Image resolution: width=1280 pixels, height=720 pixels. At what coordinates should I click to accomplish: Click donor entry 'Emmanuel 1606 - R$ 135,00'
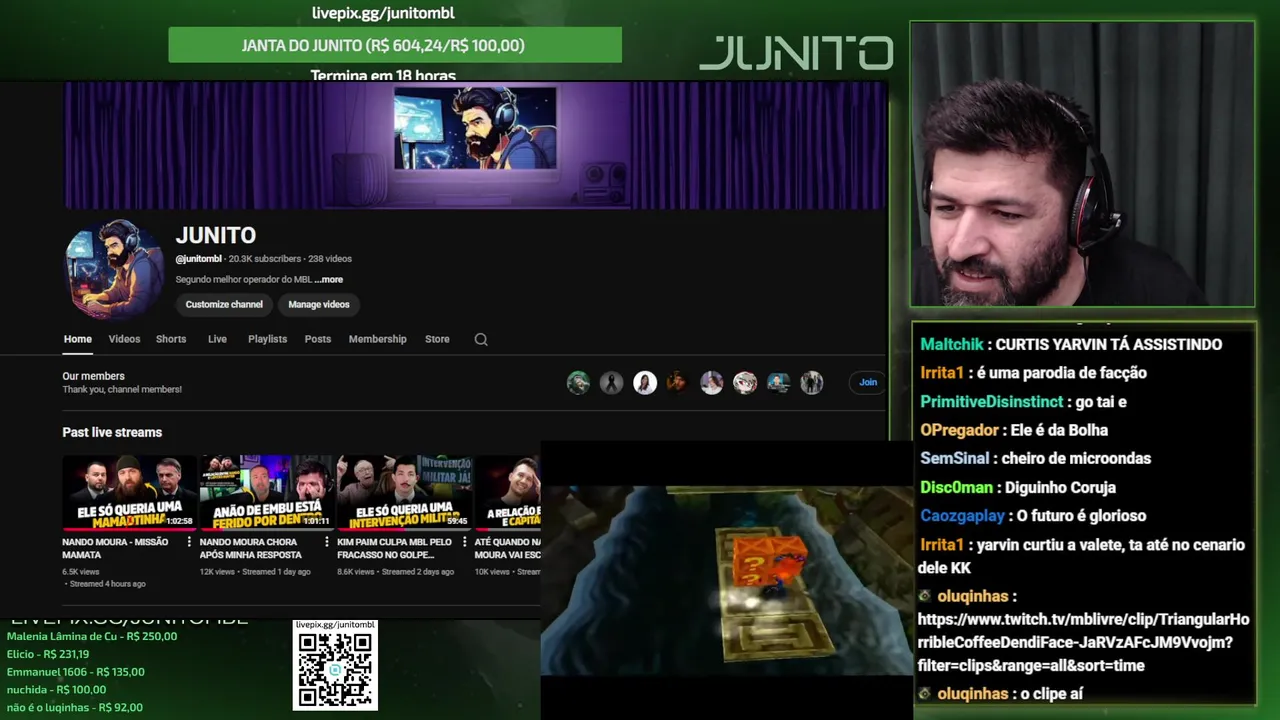76,672
